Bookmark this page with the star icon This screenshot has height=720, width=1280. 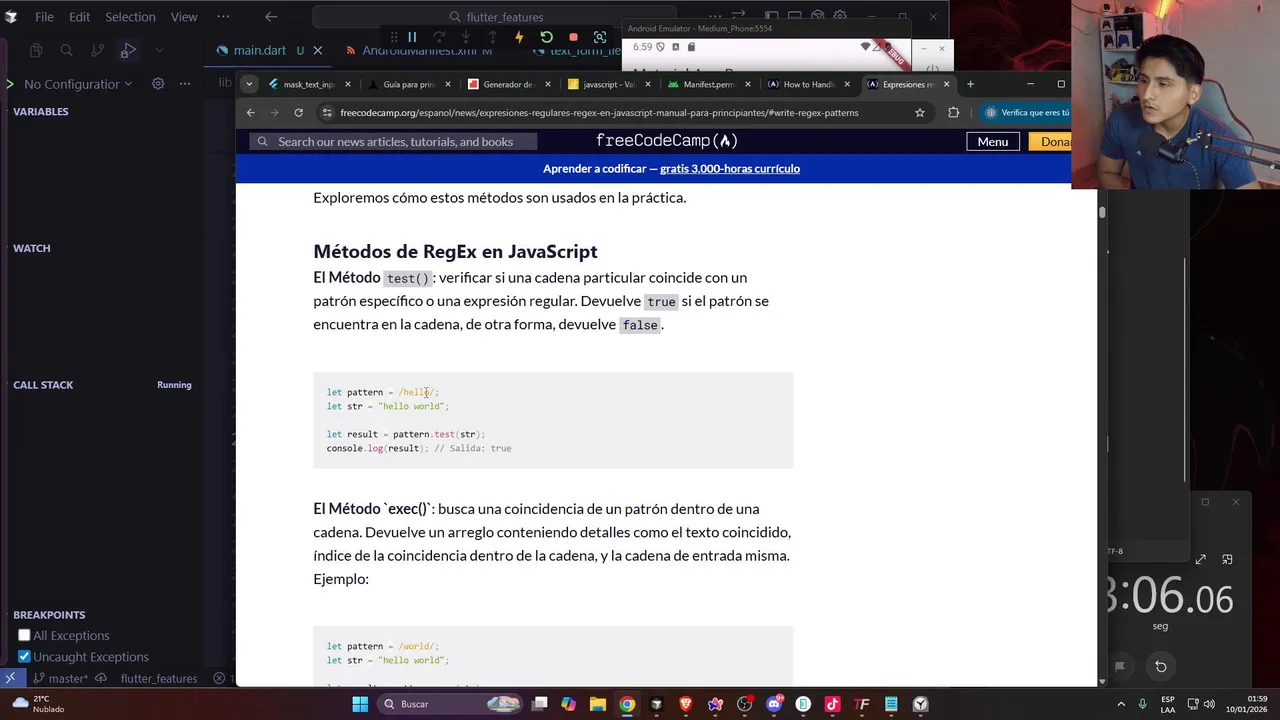[920, 112]
